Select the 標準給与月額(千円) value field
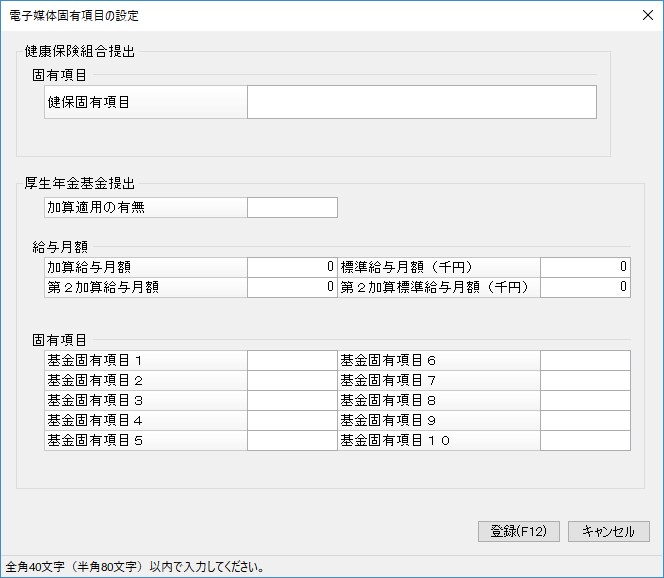 click(585, 267)
